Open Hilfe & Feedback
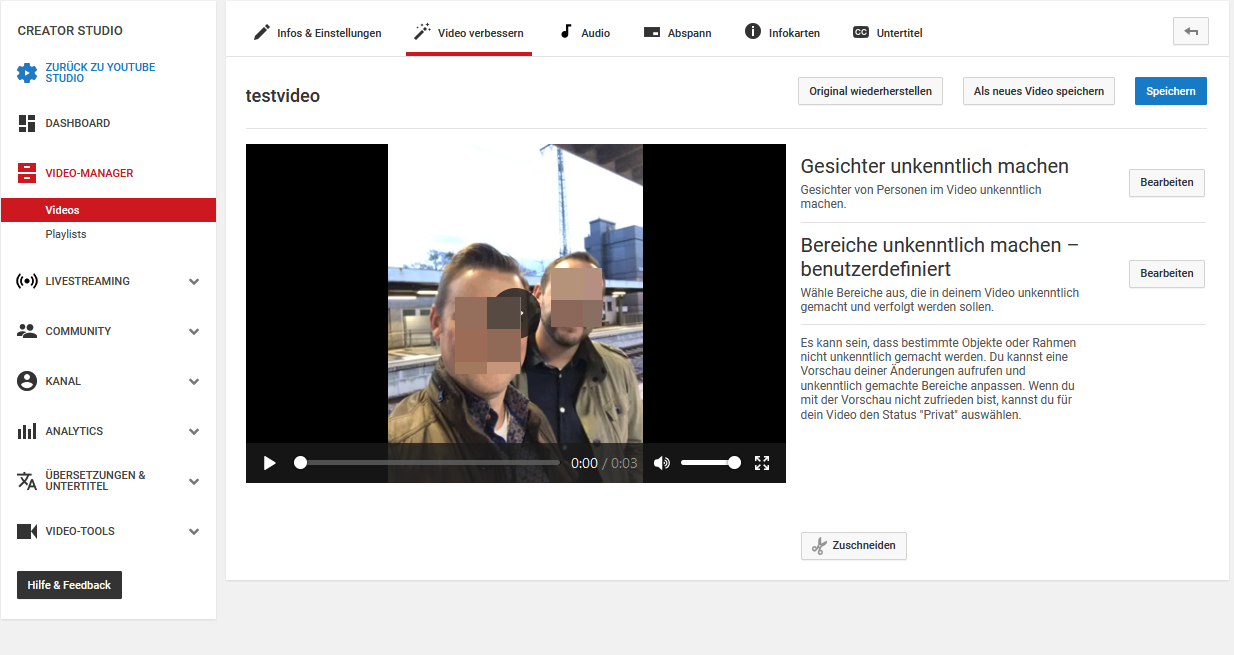Image resolution: width=1234 pixels, height=655 pixels. 69,585
